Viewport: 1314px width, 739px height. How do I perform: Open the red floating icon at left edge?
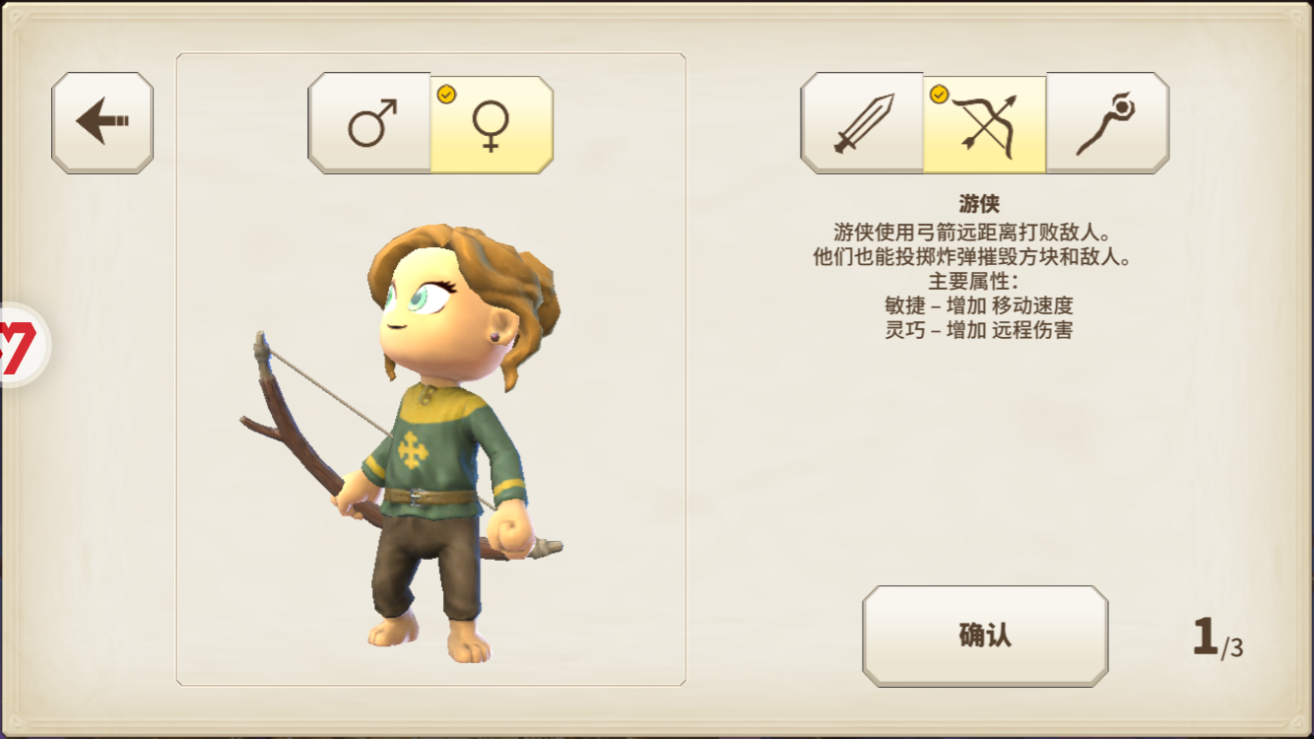click(x=20, y=345)
